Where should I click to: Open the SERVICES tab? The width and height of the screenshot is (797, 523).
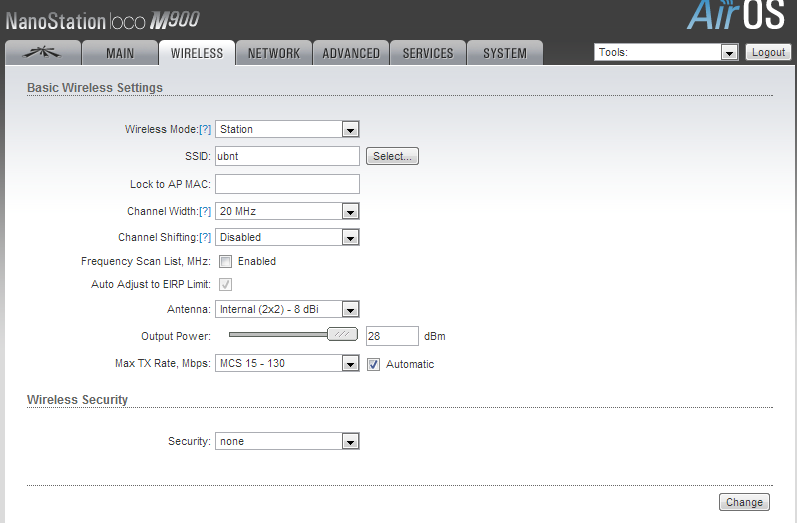pos(428,53)
